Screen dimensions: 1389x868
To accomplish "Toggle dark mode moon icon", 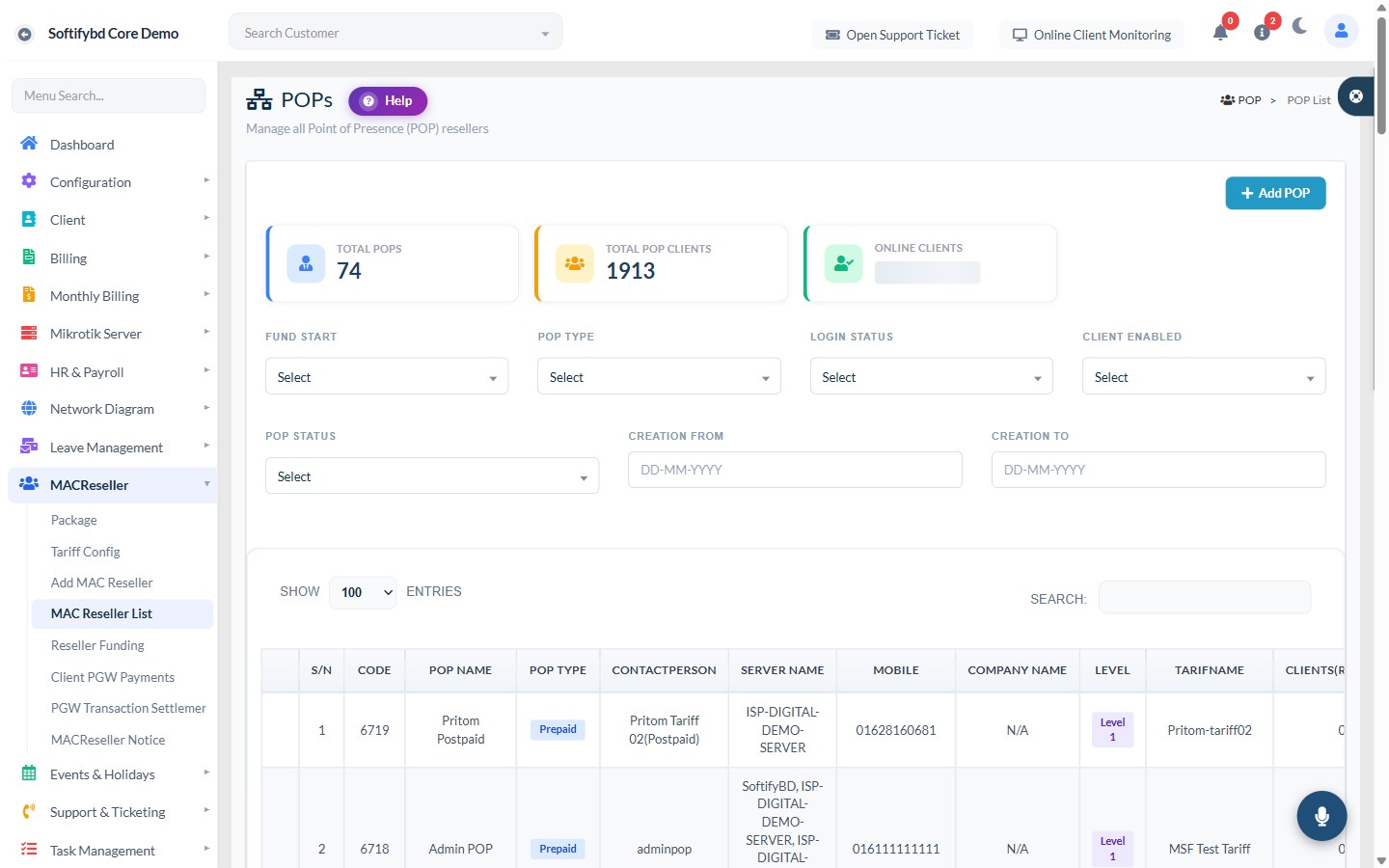I will click(1300, 26).
